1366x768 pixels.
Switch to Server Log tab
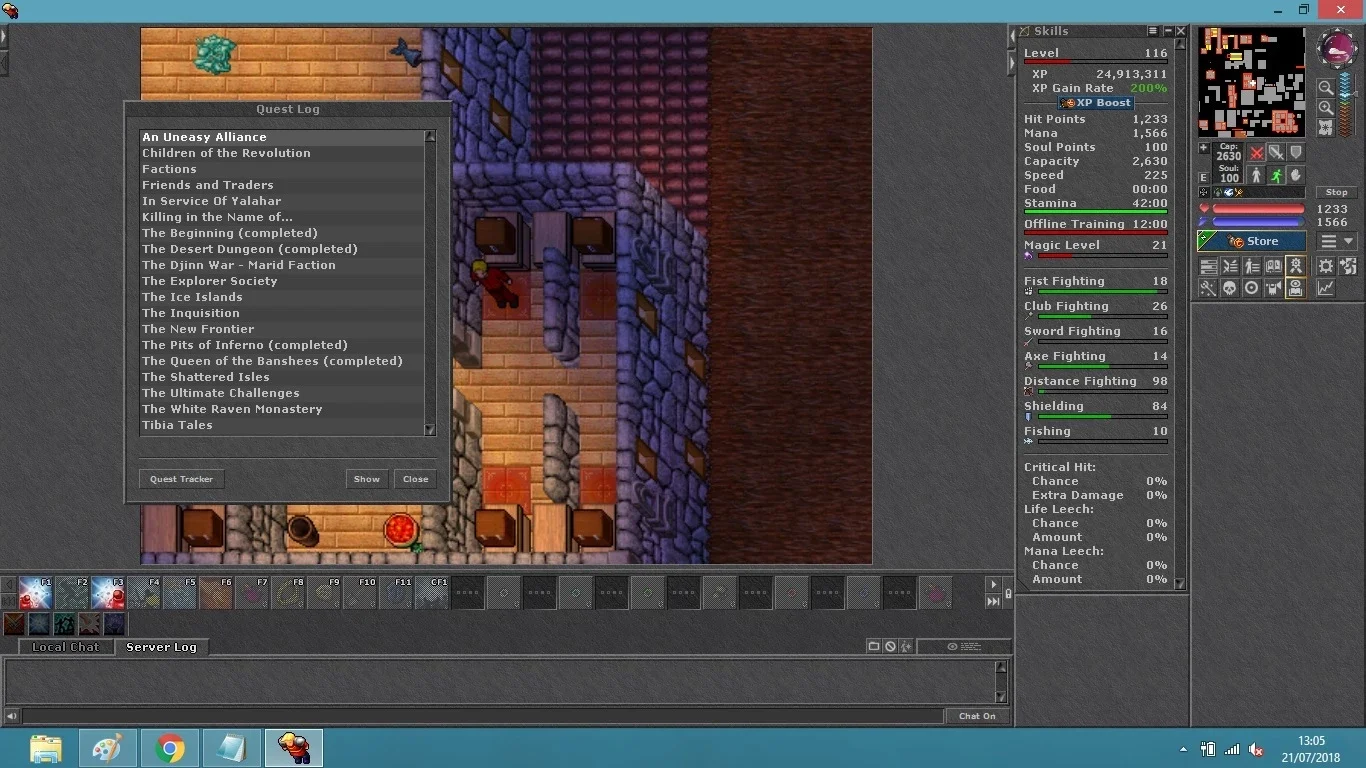pyautogui.click(x=161, y=647)
